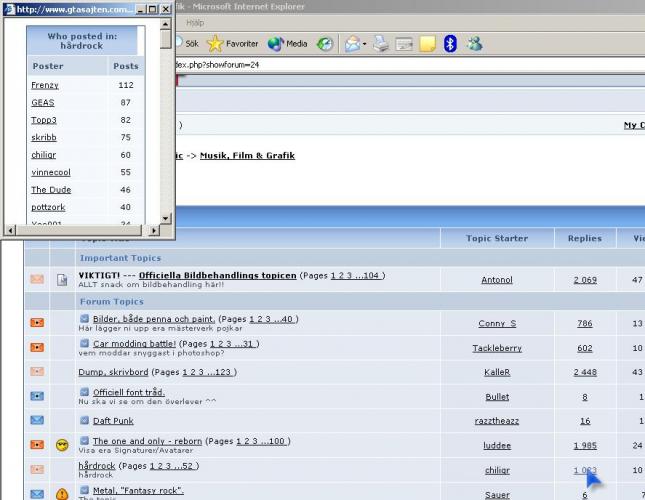Open topic starter Tackleberry's profile
Image resolution: width=645 pixels, height=500 pixels.
pos(497,348)
